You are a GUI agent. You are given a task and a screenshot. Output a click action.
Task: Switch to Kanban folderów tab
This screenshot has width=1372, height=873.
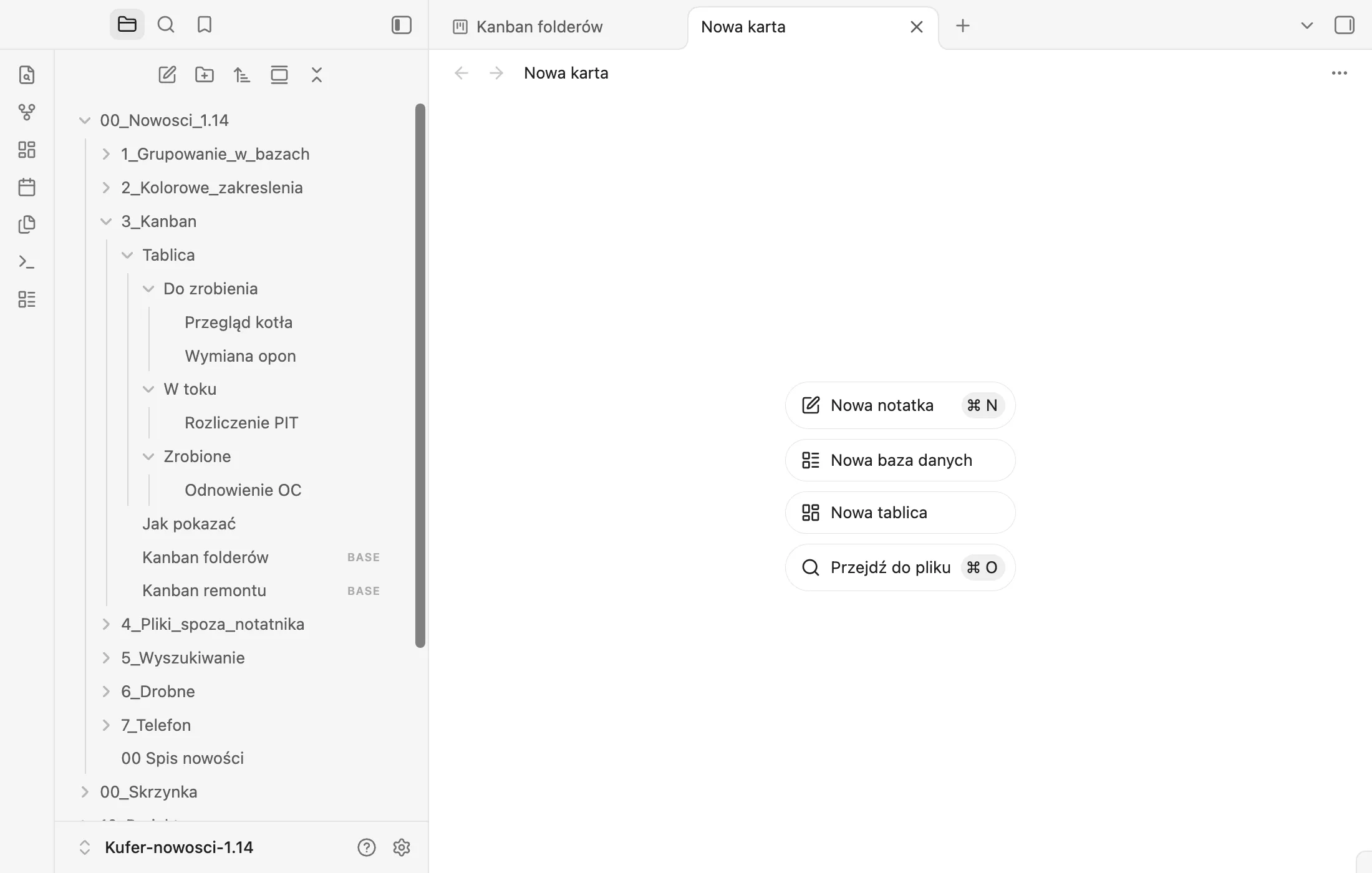pos(539,27)
